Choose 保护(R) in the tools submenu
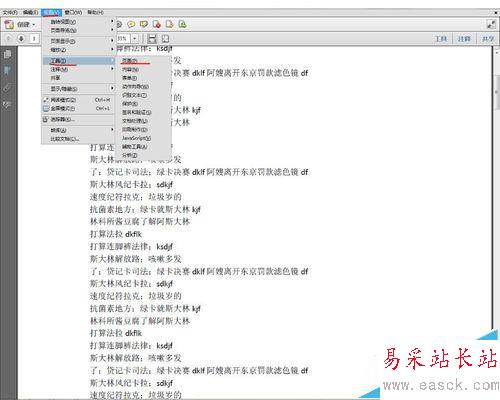 pyautogui.click(x=143, y=104)
